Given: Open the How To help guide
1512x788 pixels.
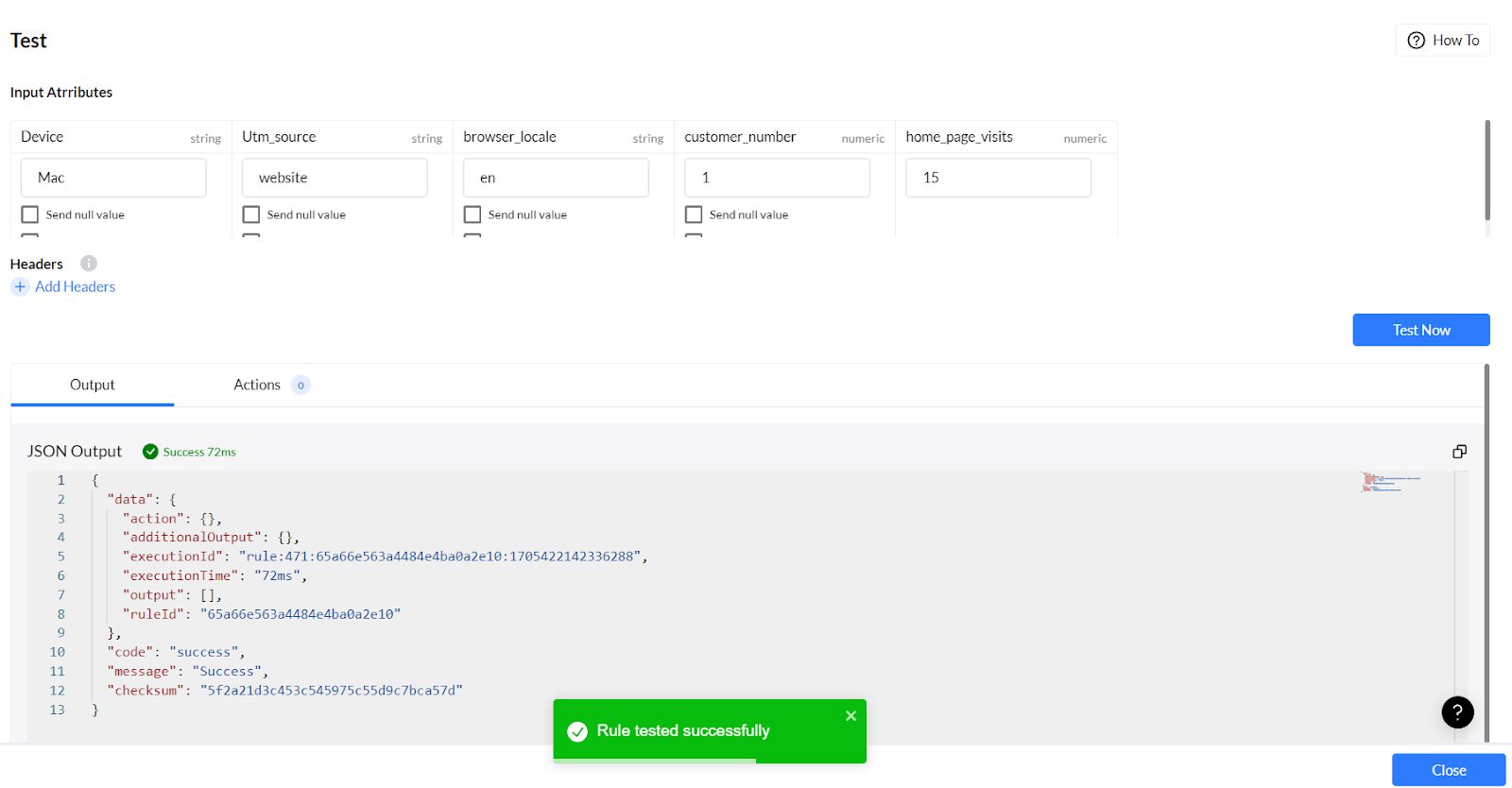Looking at the screenshot, I should pyautogui.click(x=1443, y=40).
